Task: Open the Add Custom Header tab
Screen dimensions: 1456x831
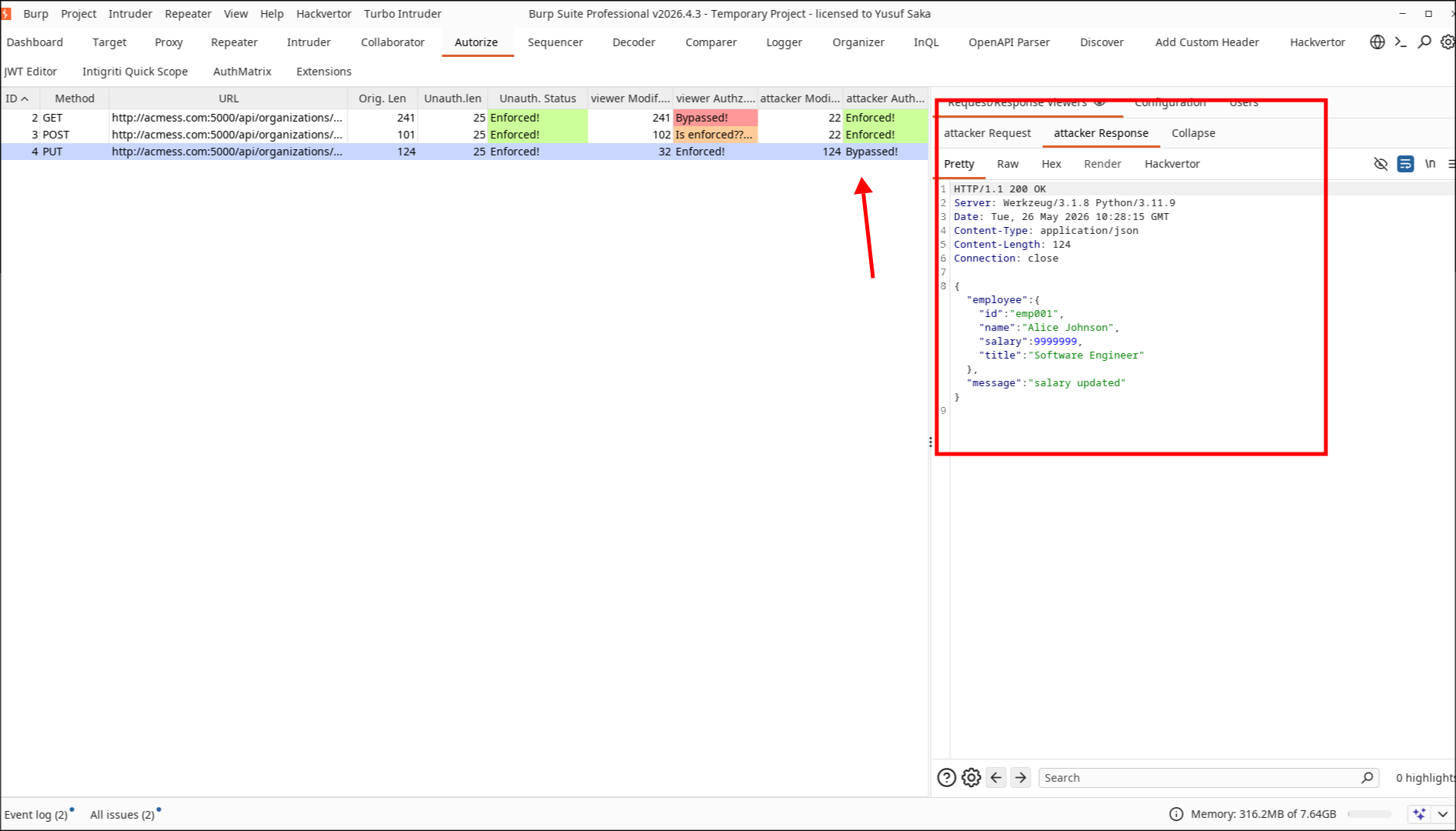Action: pyautogui.click(x=1207, y=42)
